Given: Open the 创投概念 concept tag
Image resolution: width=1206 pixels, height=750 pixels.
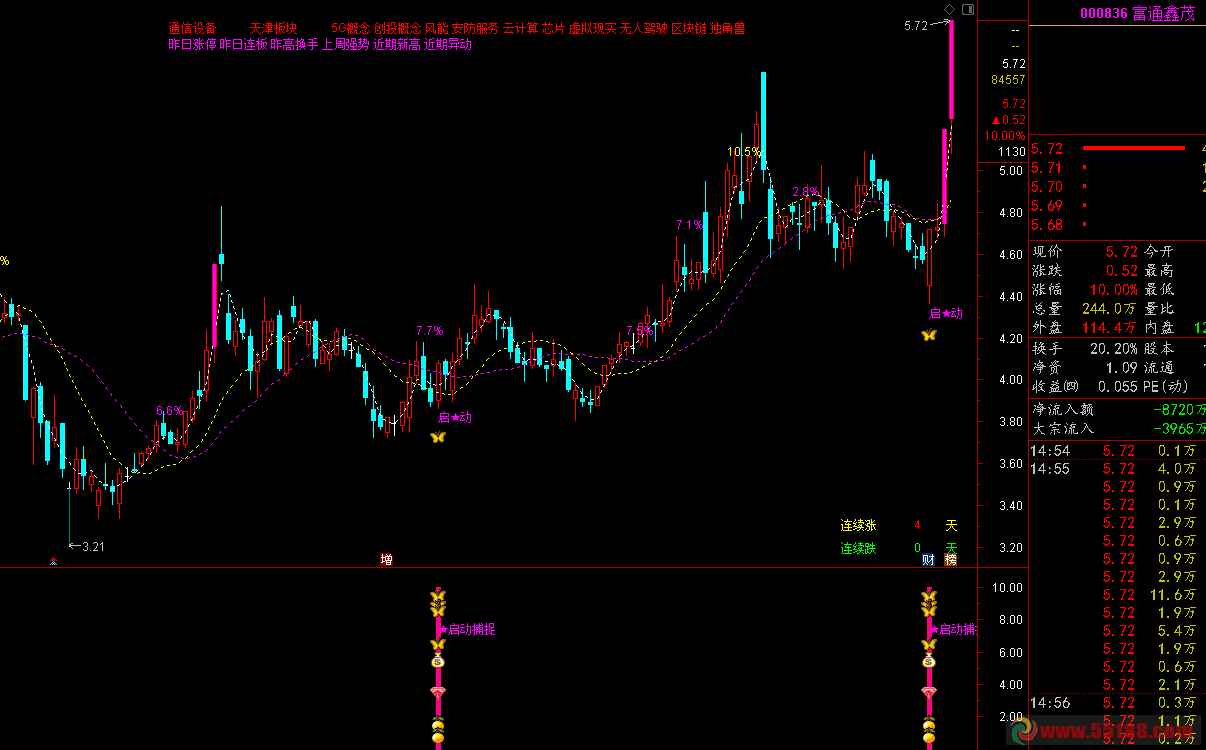Looking at the screenshot, I should [x=397, y=29].
